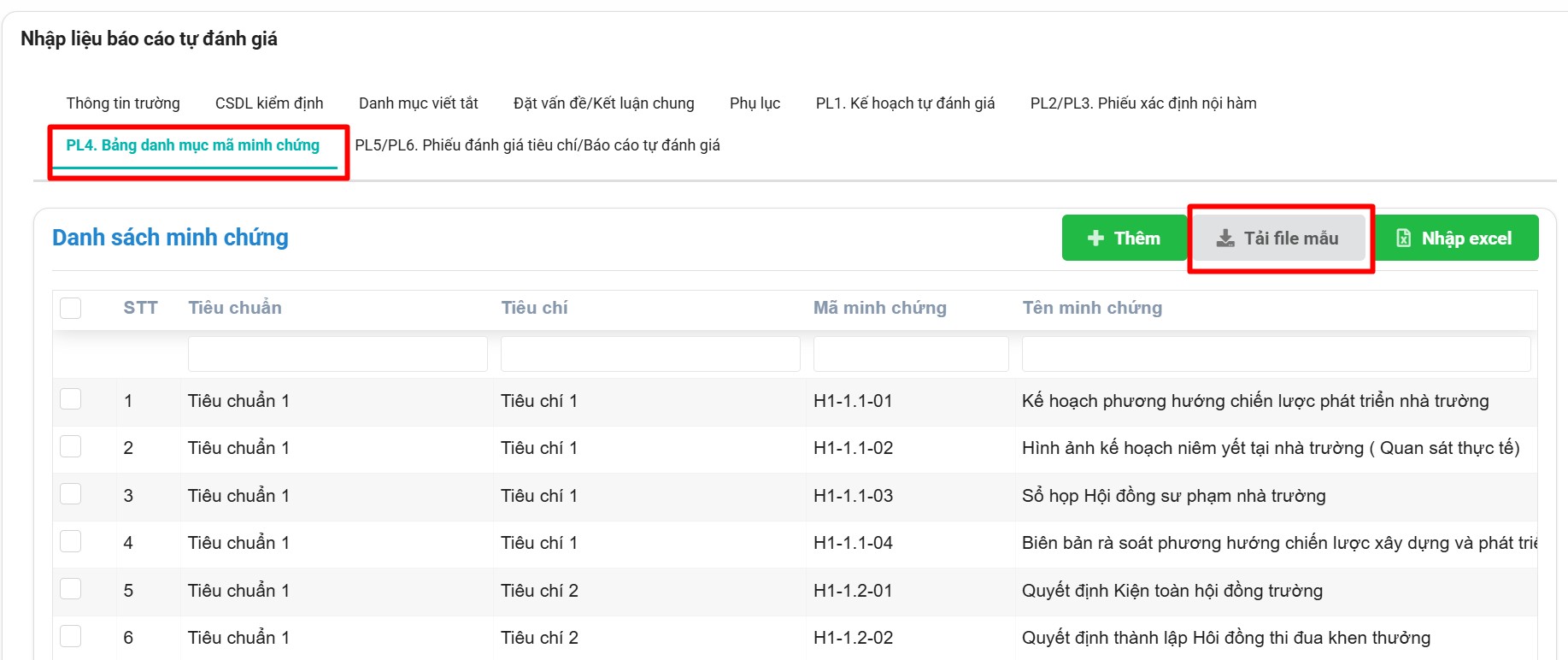The height and width of the screenshot is (660, 1568).
Task: Click the Mã minh chứng column header
Action: pos(879,308)
